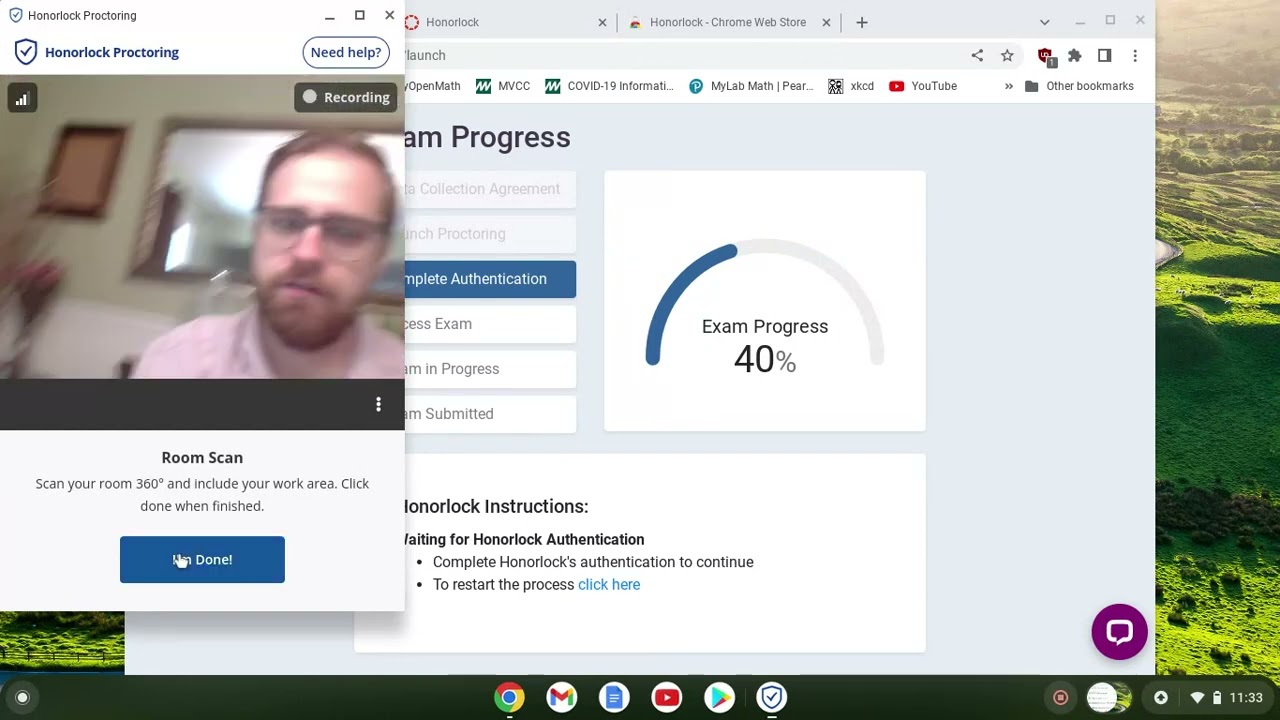Switch to the Honorlock browser tab
The width and height of the screenshot is (1280, 720).
pyautogui.click(x=505, y=22)
